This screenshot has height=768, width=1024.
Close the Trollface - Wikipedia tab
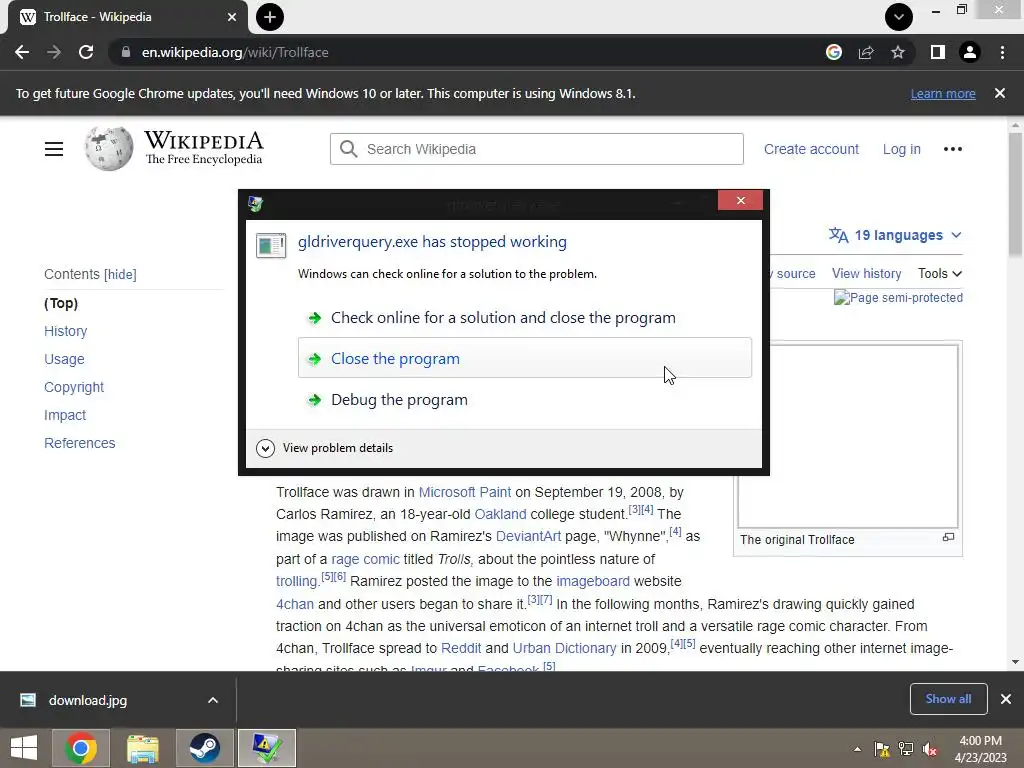pyautogui.click(x=232, y=17)
